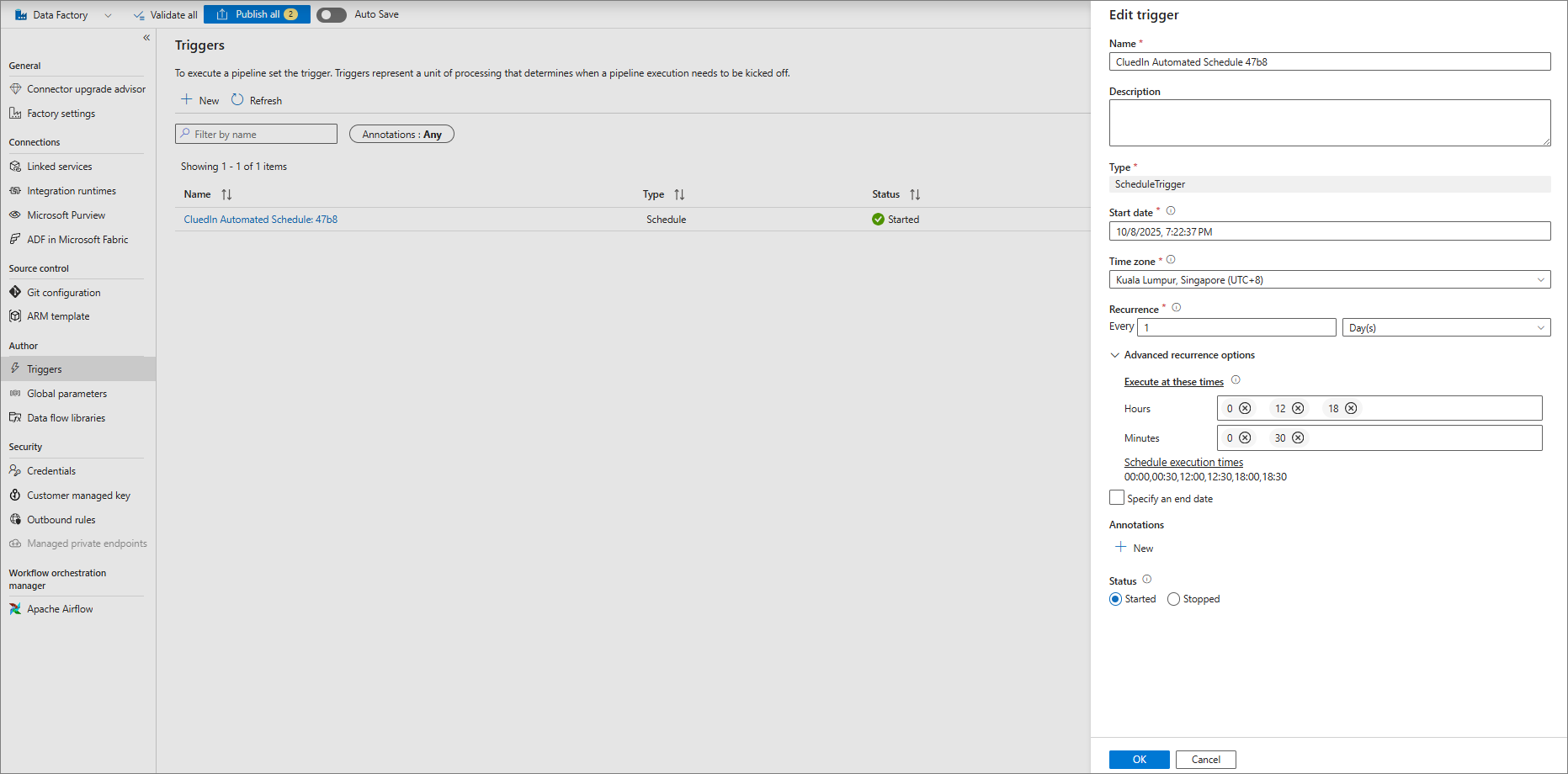
Task: Open the Time zone dropdown
Action: 1329,280
